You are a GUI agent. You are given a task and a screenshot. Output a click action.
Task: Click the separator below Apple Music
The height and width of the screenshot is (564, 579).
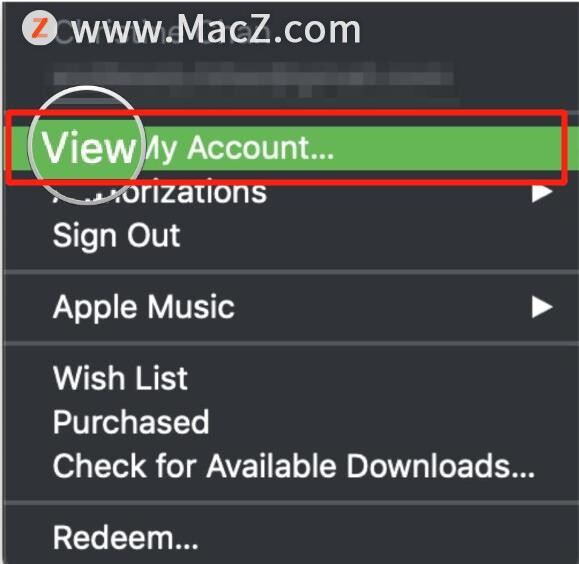(x=291, y=344)
